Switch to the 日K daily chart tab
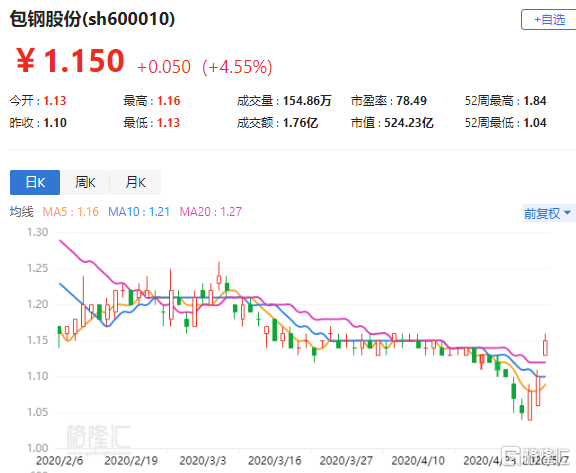 [x=35, y=182]
